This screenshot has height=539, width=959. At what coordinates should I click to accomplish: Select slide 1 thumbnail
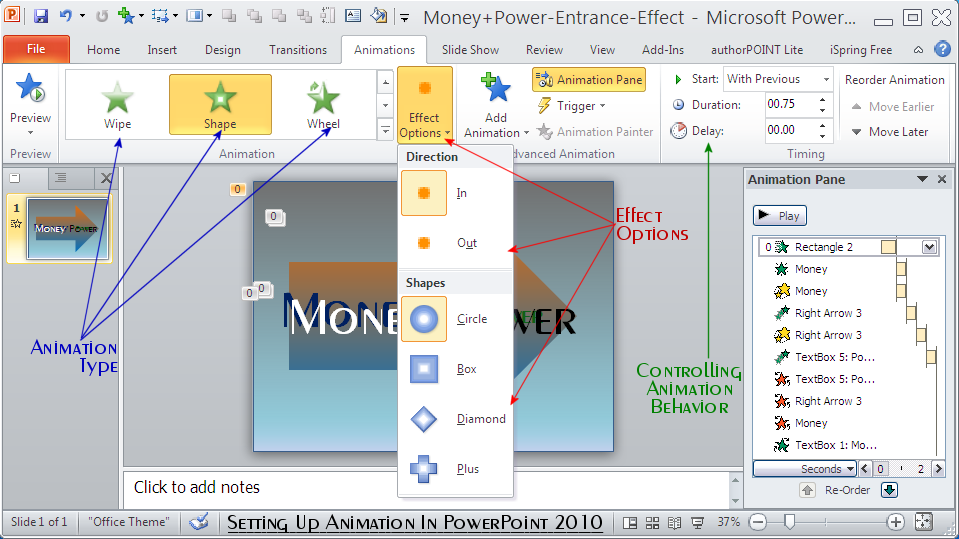(x=67, y=228)
